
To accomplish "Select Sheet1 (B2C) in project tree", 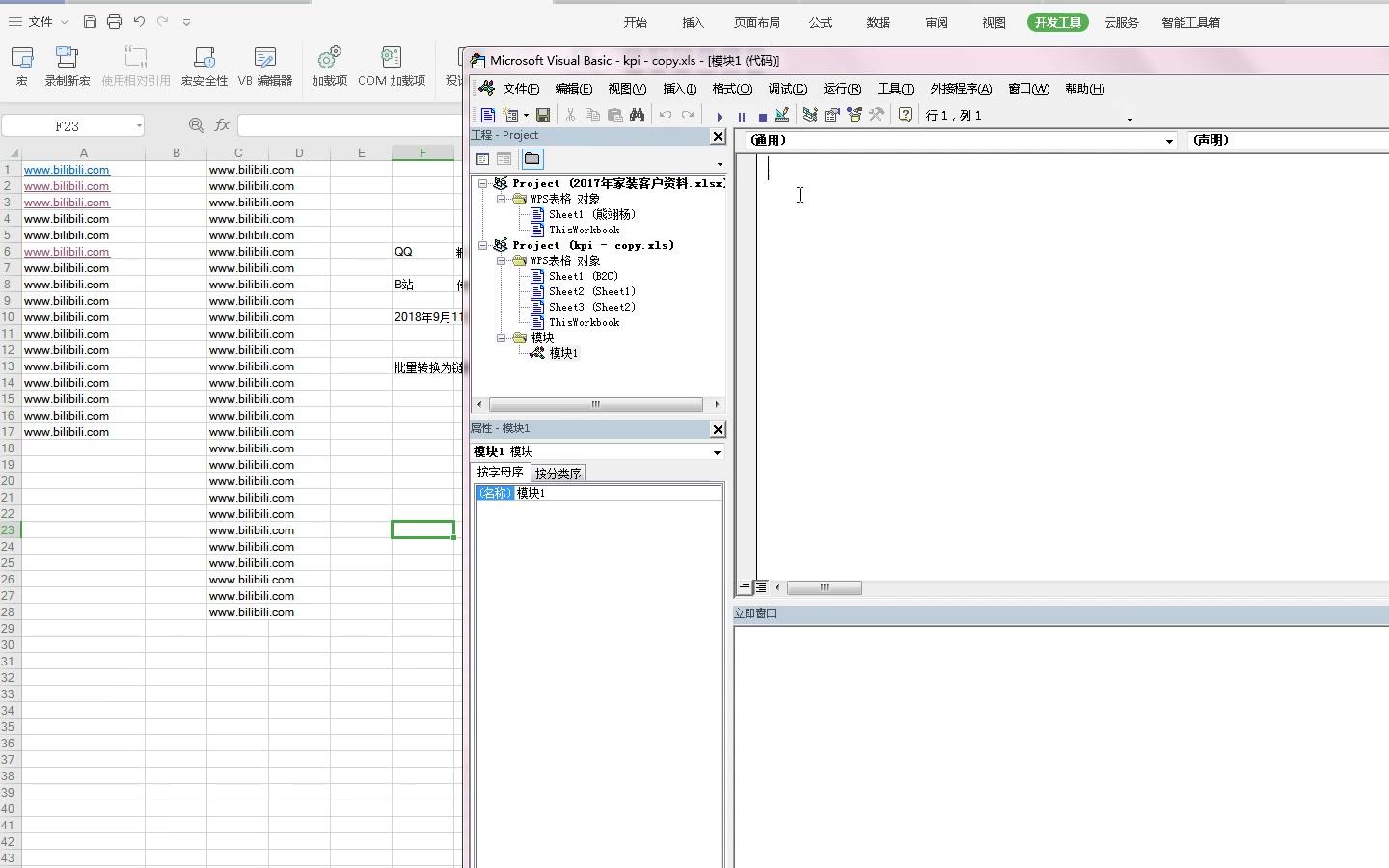I will [583, 276].
